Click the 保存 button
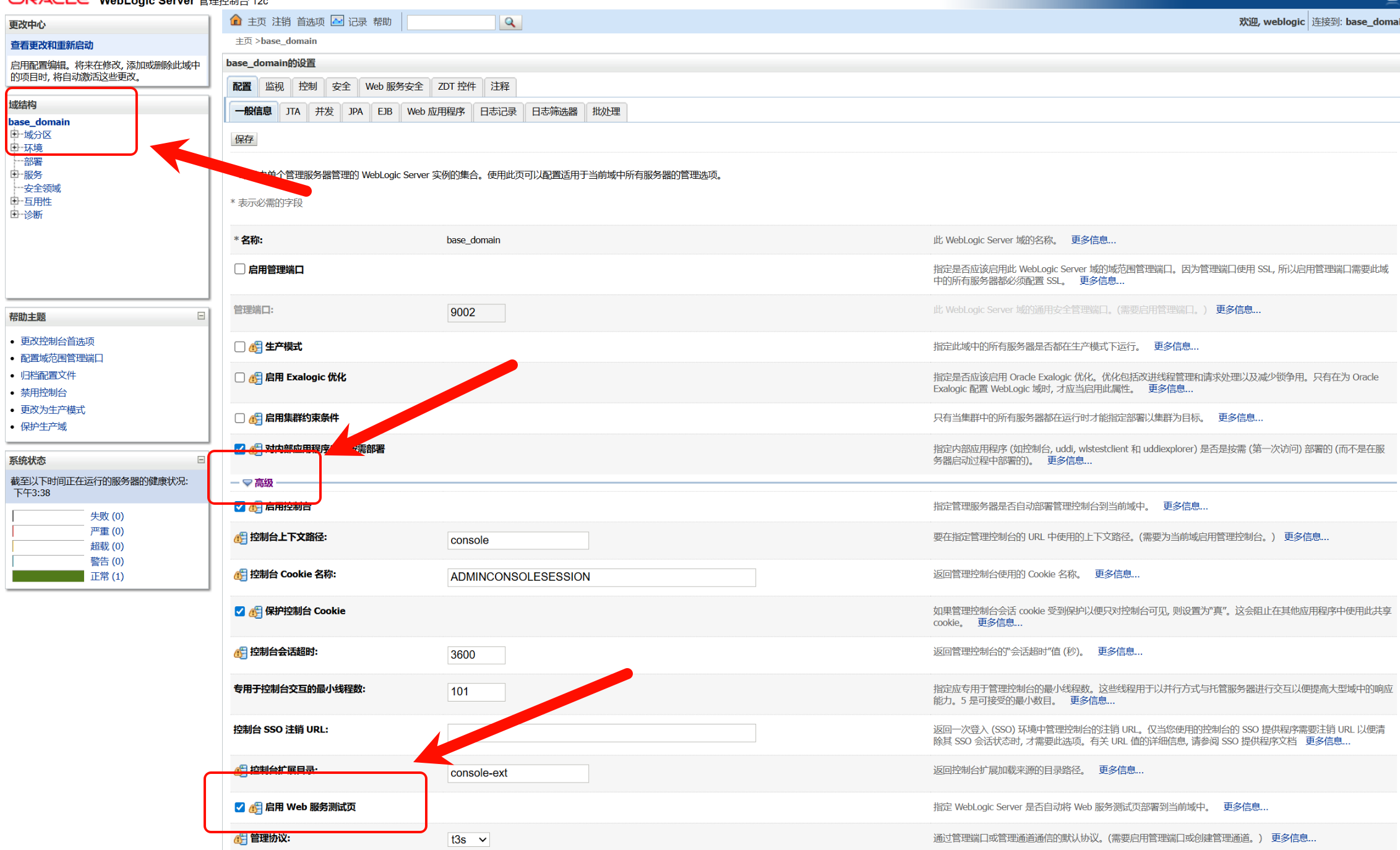 pos(244,139)
